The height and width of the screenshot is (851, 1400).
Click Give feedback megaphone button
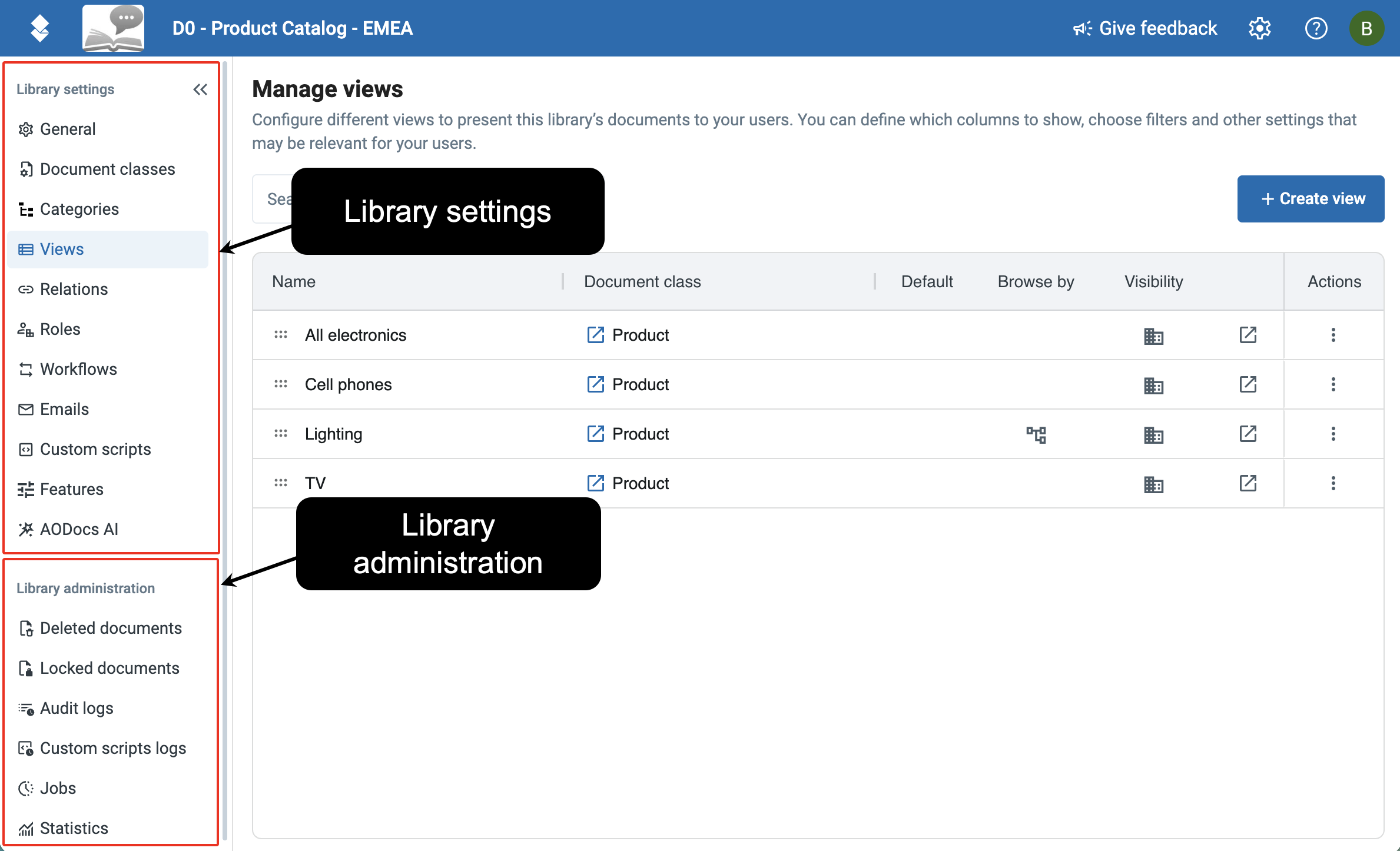1145,28
